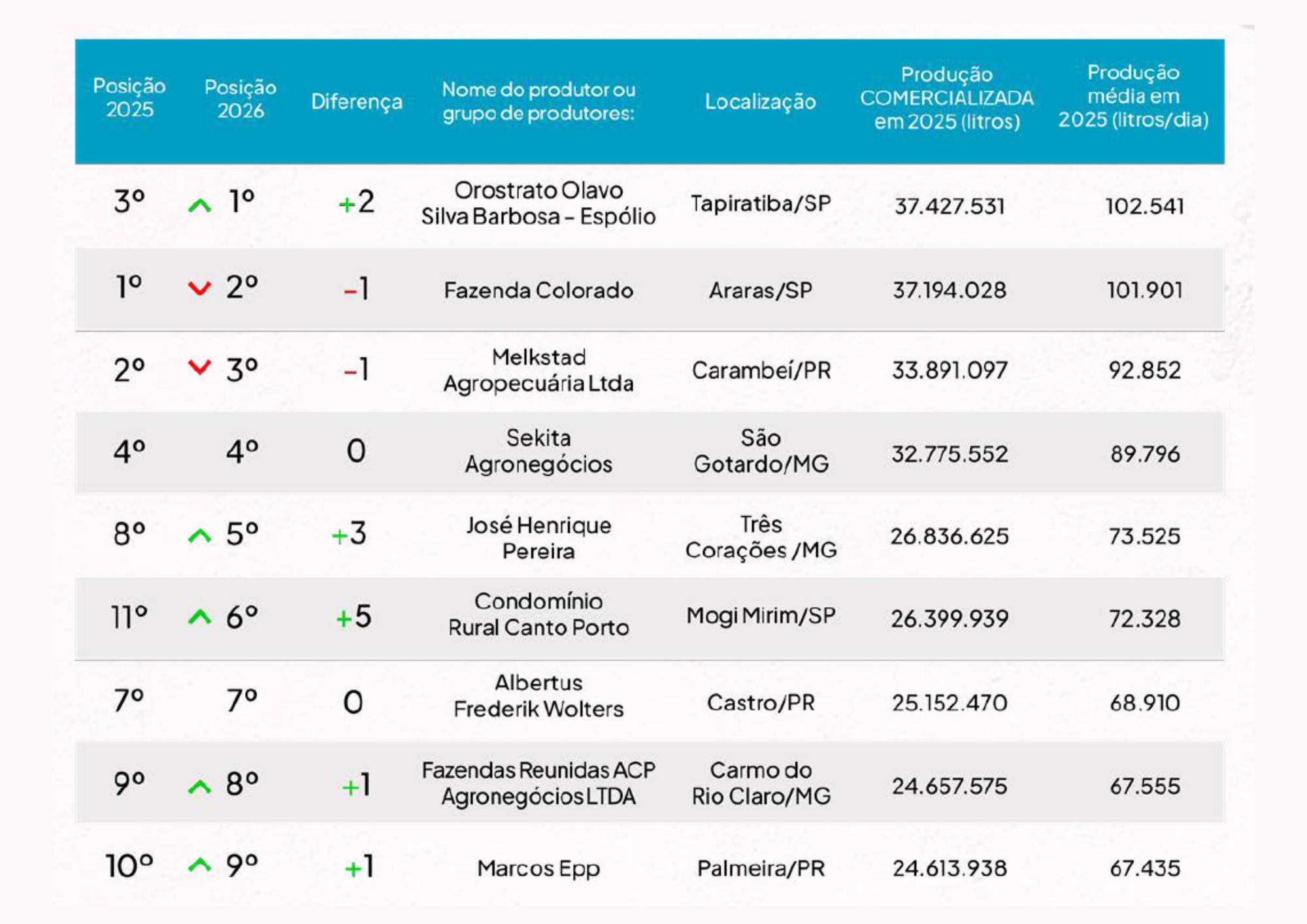Click the Posição 2026 column header
Viewport: 1307px width, 924px height.
click(x=240, y=99)
